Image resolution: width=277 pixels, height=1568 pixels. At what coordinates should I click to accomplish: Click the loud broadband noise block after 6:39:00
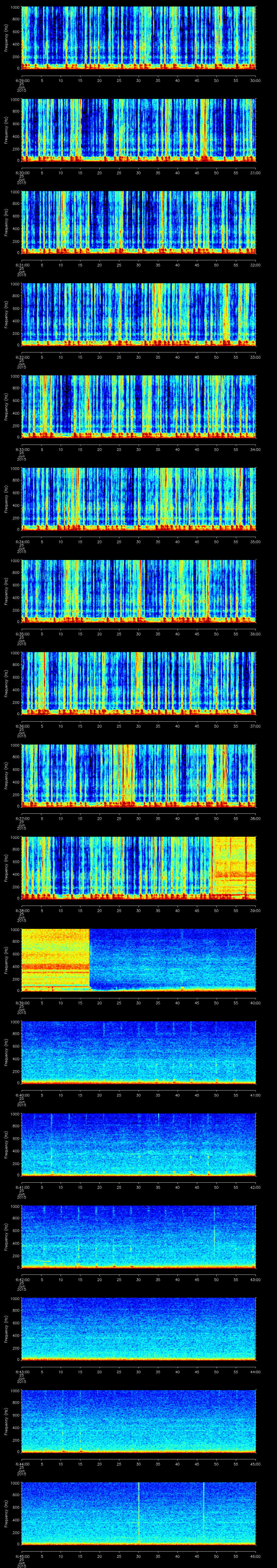(56, 959)
